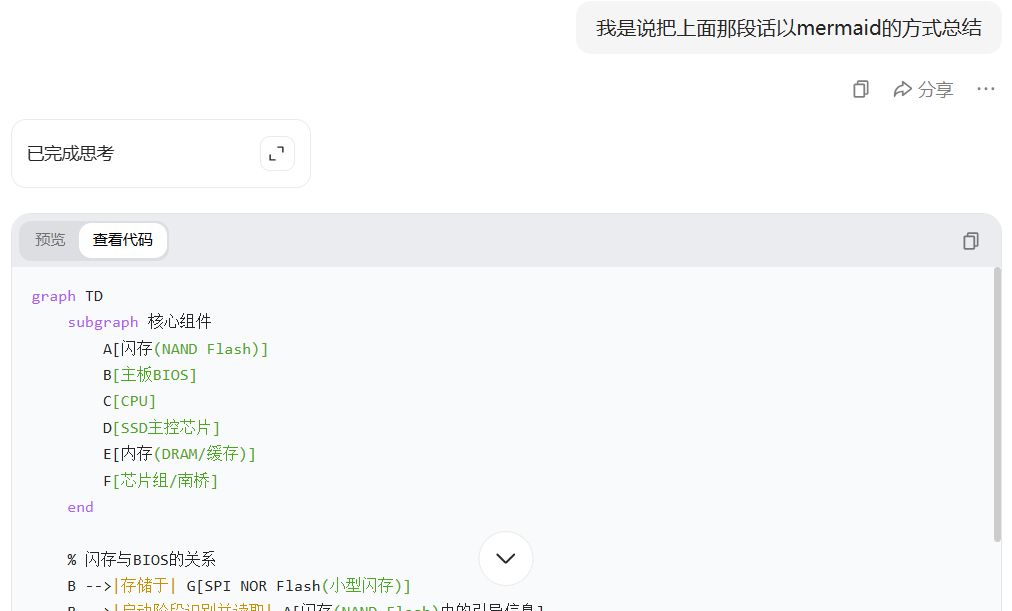Screen dimensions: 1012x611
Task: Copy the mermaid code with the code block copy icon
Action: tap(969, 240)
